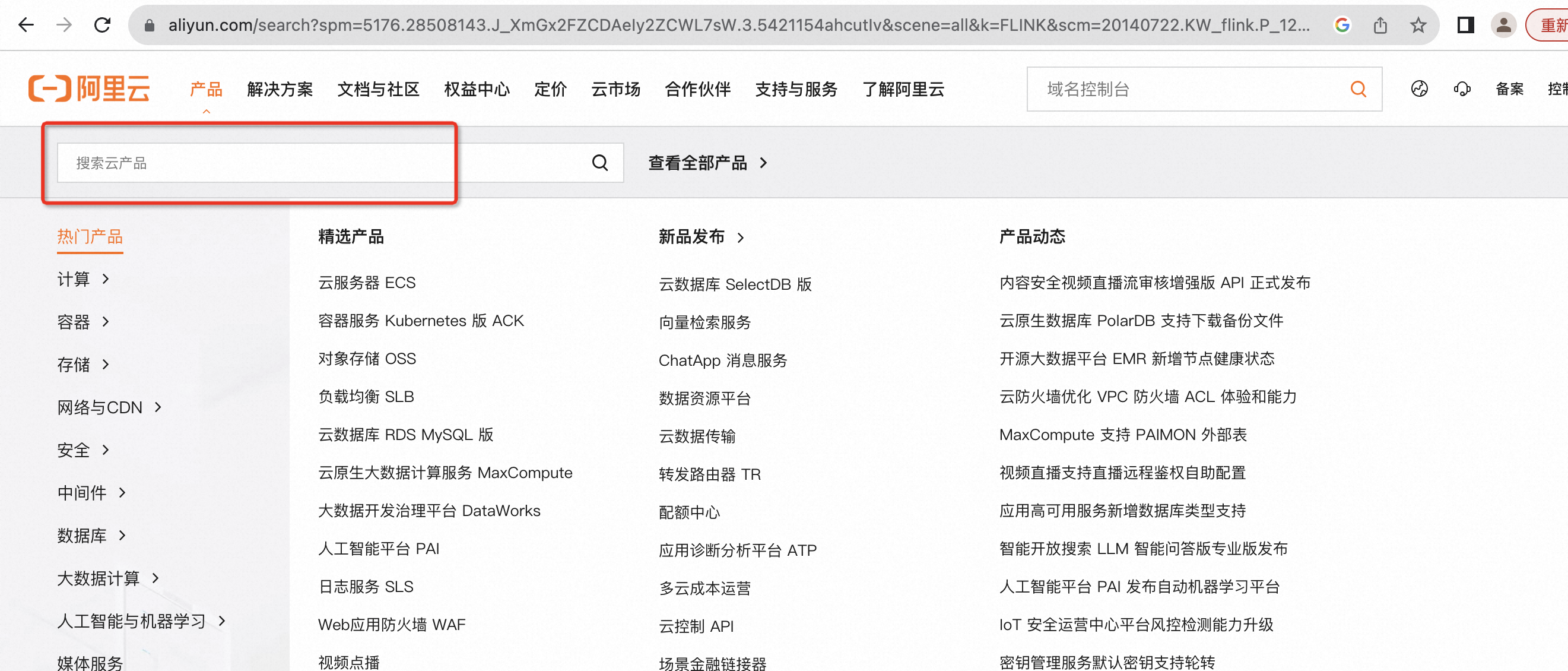Open the 权益中心 menu

click(477, 89)
